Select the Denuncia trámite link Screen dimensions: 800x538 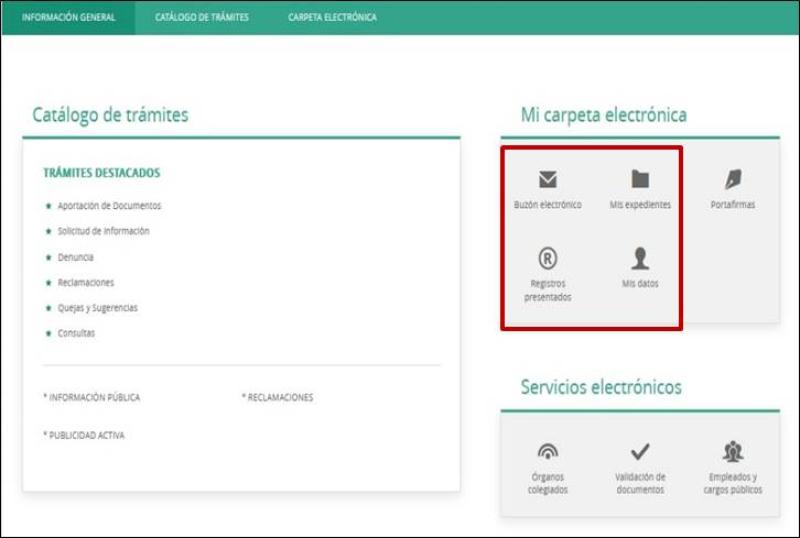[76, 257]
